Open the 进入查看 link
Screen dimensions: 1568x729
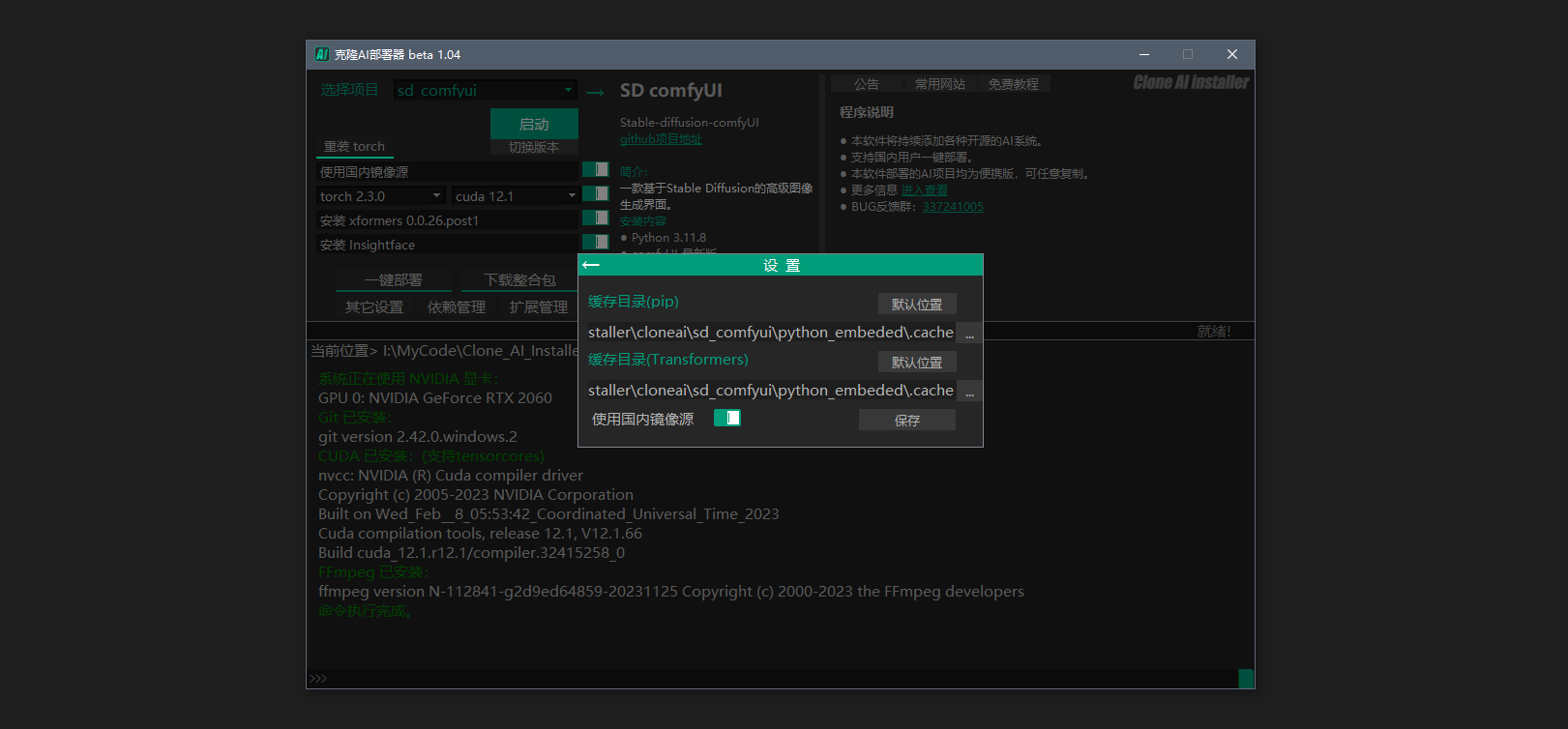pos(925,190)
